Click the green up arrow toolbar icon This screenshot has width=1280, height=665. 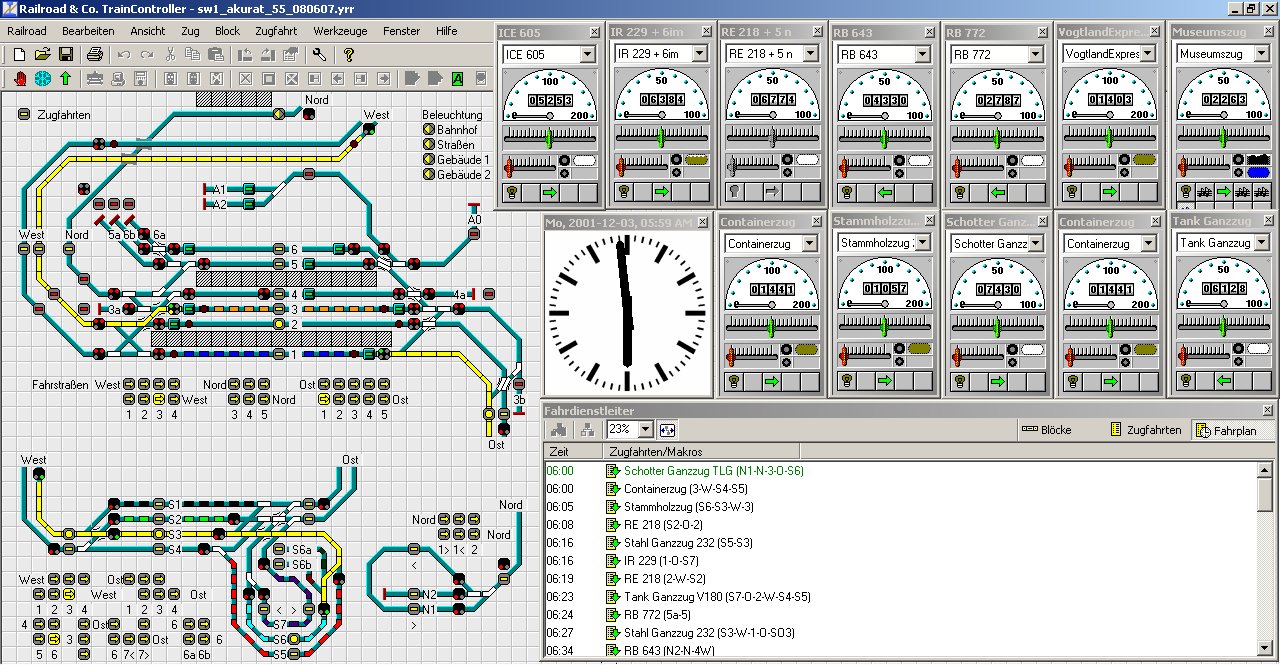tap(65, 78)
